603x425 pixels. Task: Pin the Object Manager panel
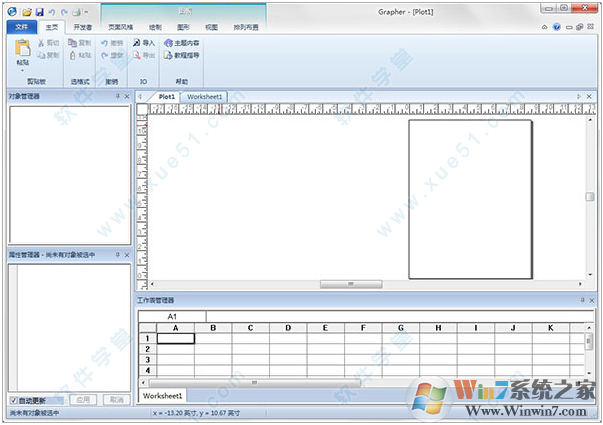pyautogui.click(x=118, y=96)
